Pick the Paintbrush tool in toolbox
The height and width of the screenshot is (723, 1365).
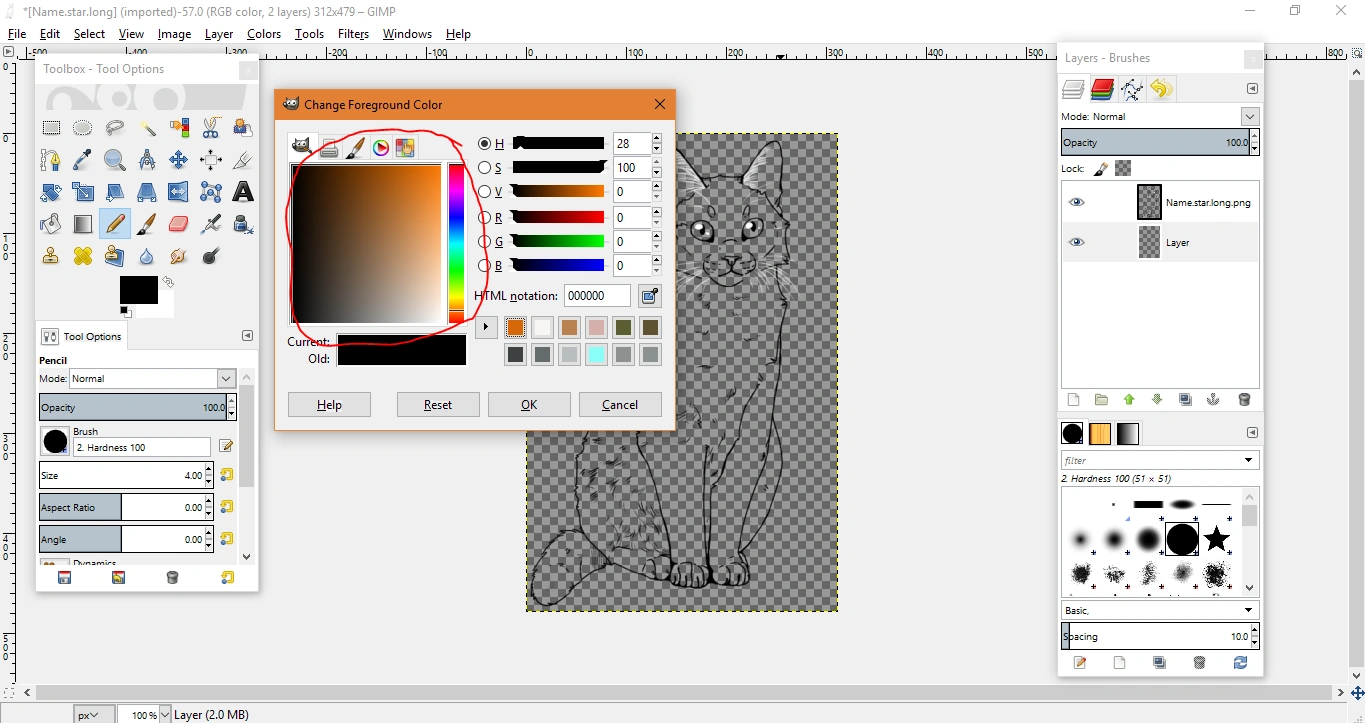coord(147,223)
